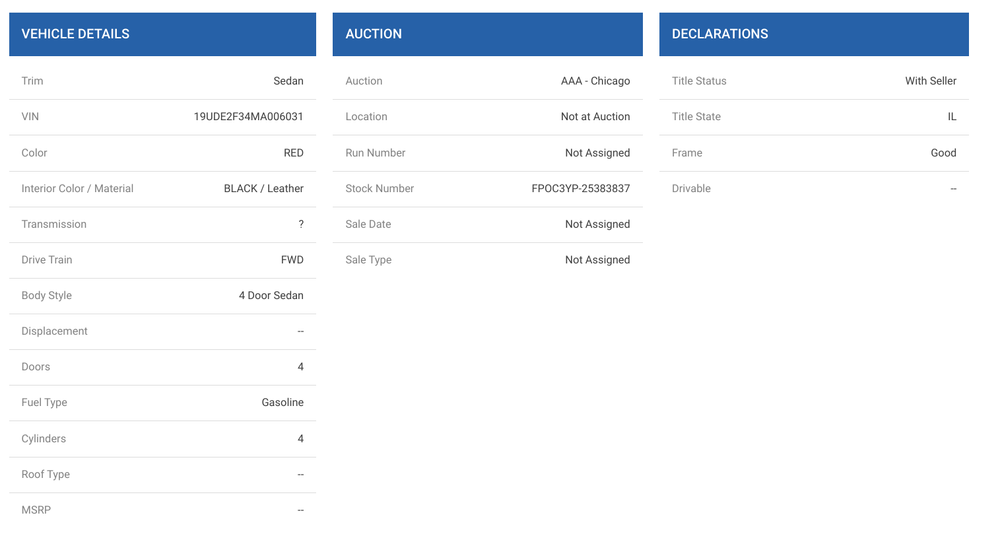This screenshot has width=1000, height=546.
Task: Click the MSRP label
Action: coord(36,510)
